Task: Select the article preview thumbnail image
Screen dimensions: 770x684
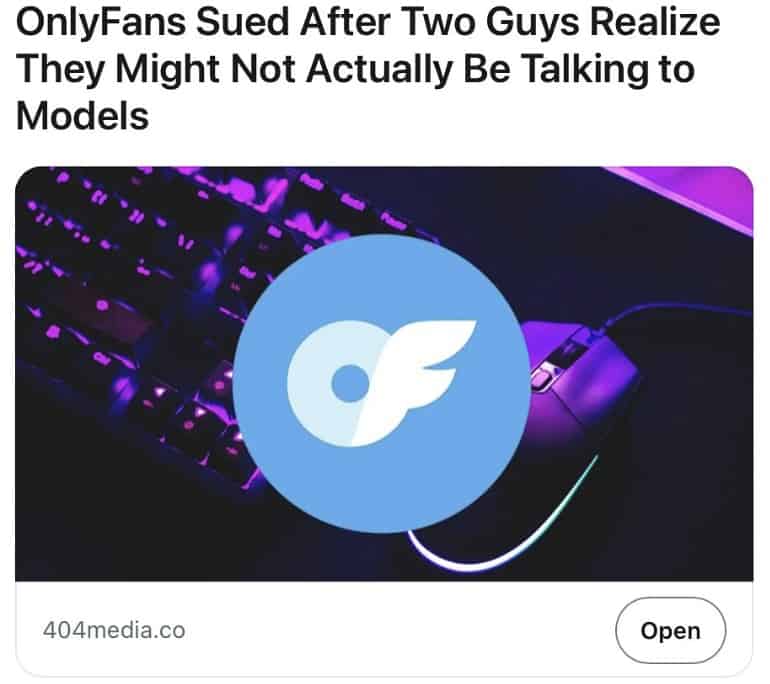Action: coord(384,374)
